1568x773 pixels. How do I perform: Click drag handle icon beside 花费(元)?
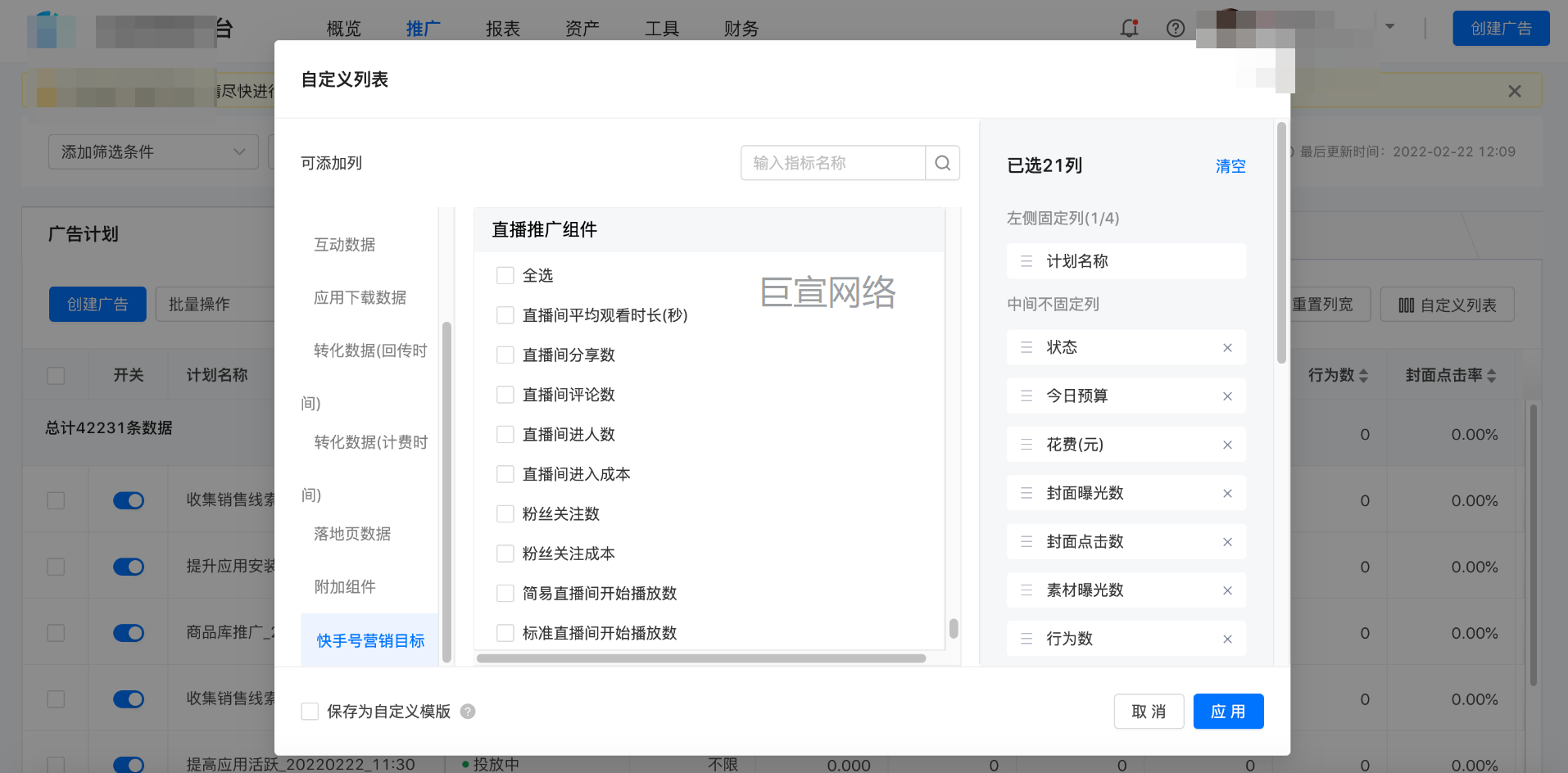coord(1026,445)
